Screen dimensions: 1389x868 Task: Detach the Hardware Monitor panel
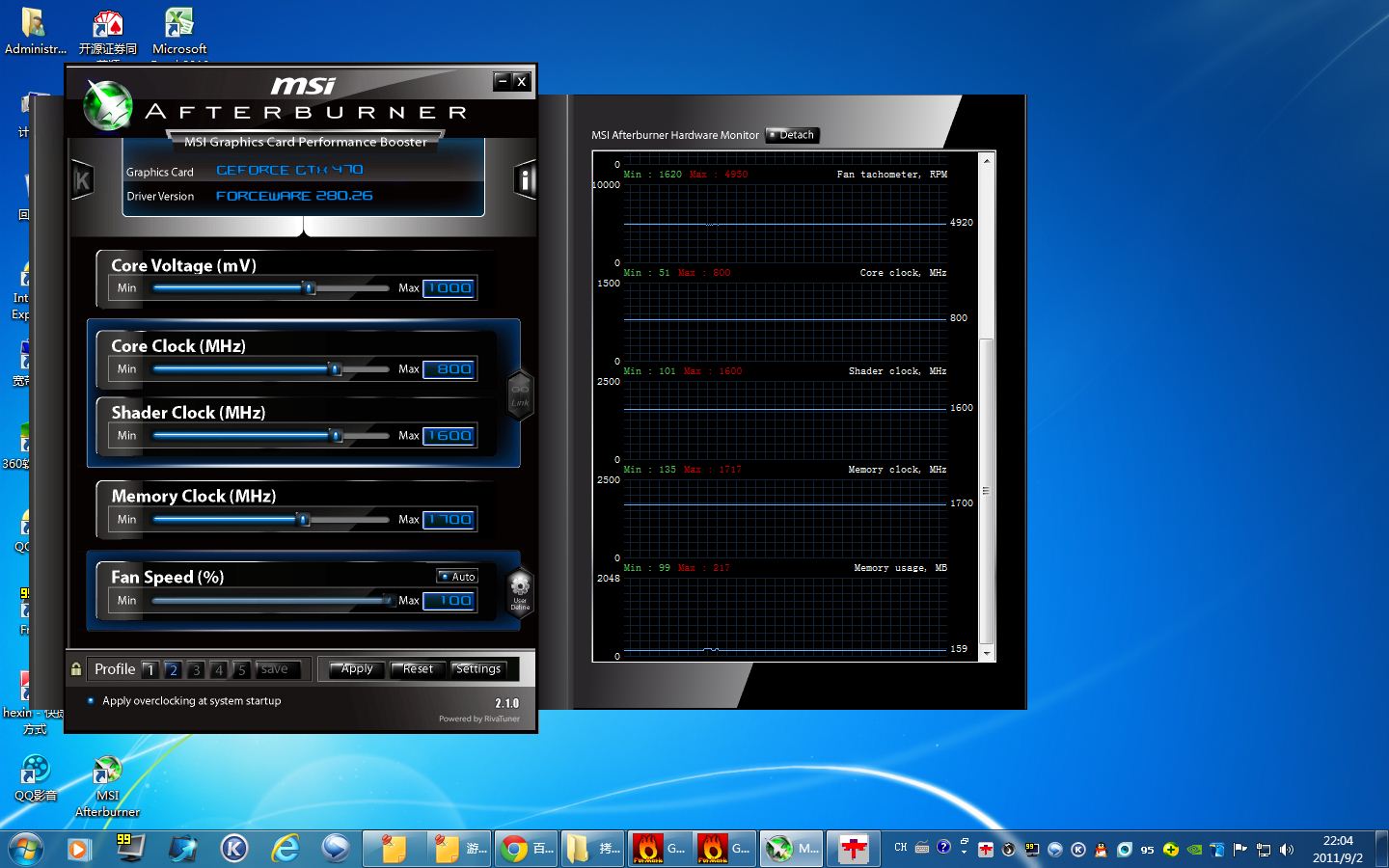(x=792, y=135)
